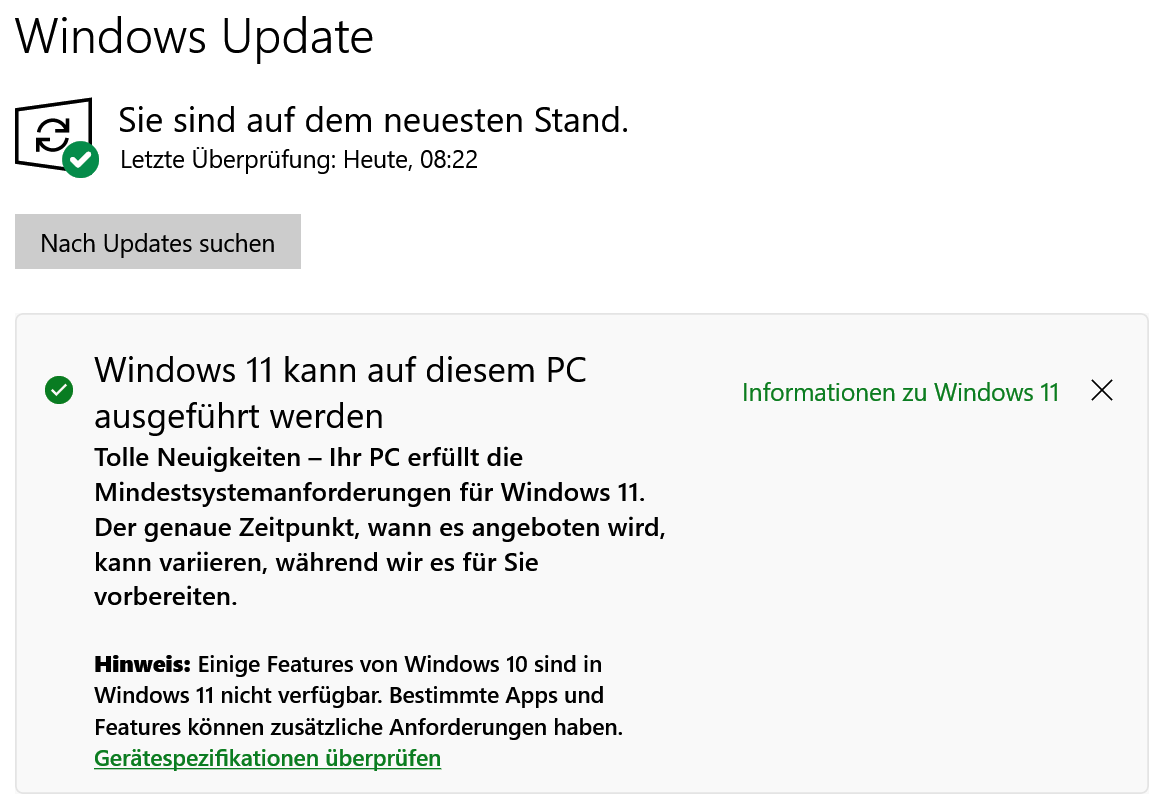Click the Letzte Überprüfung timestamp line
The width and height of the screenshot is (1163, 808).
[299, 160]
